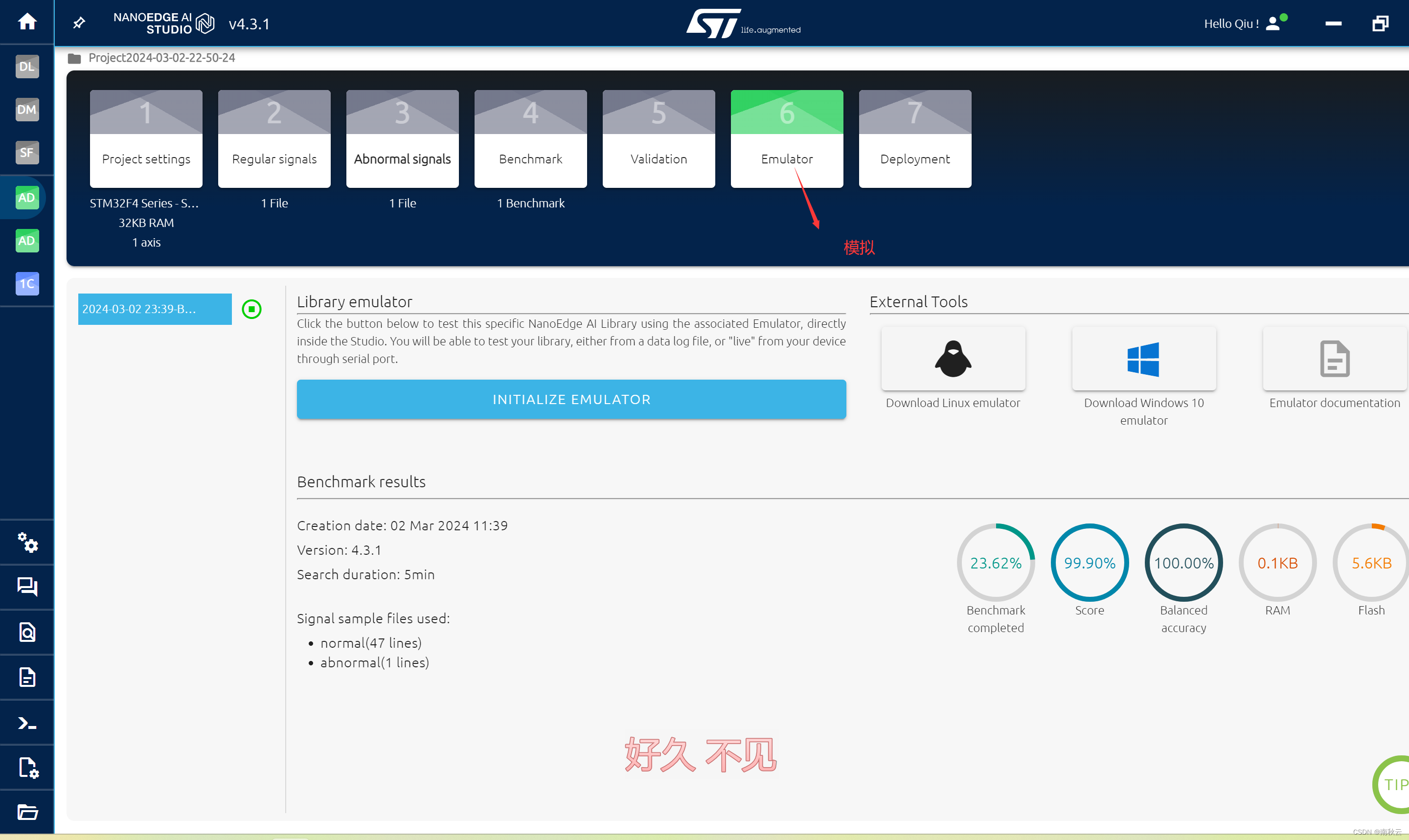The image size is (1409, 840).
Task: Open the settings gears icon in sidebar
Action: point(27,542)
